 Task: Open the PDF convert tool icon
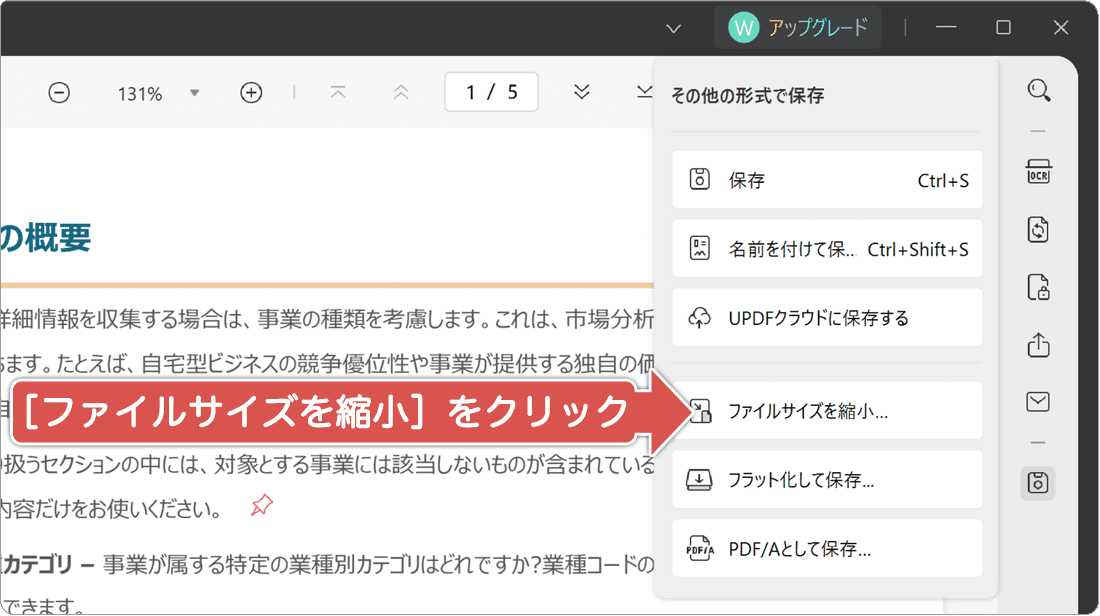pos(1038,228)
